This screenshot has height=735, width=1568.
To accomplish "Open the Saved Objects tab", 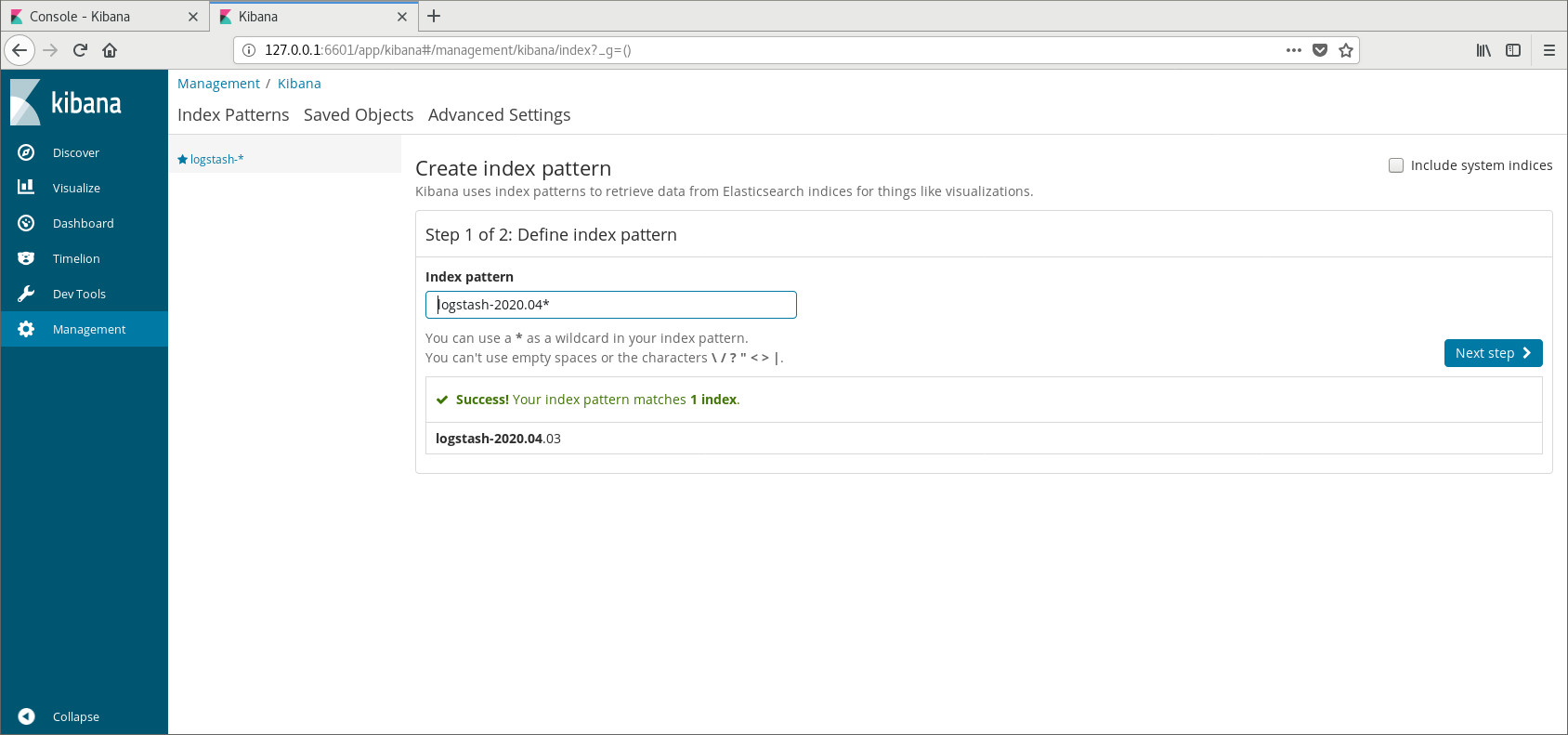I will [x=359, y=115].
